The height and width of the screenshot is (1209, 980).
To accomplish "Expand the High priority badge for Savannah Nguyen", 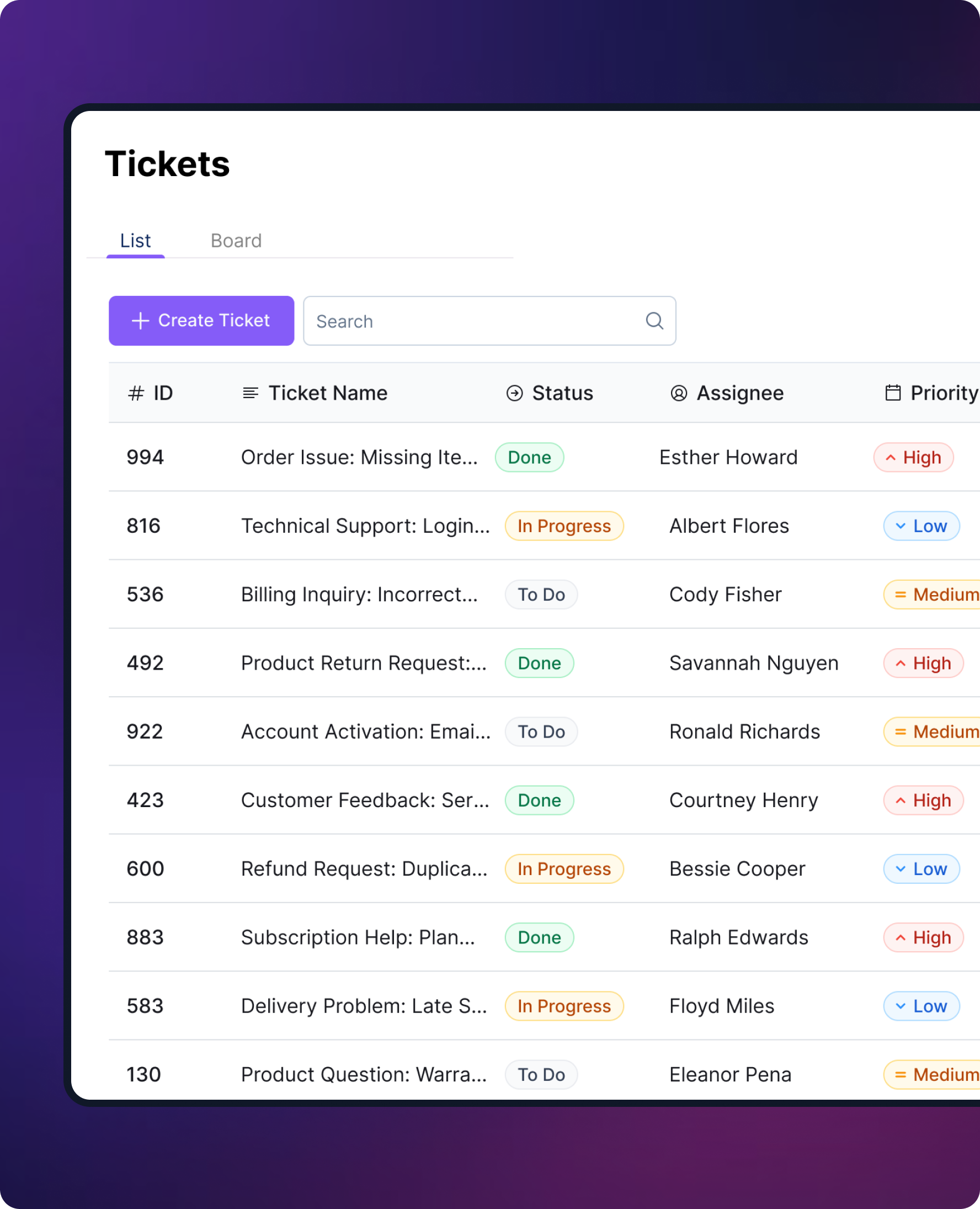I will tap(923, 663).
